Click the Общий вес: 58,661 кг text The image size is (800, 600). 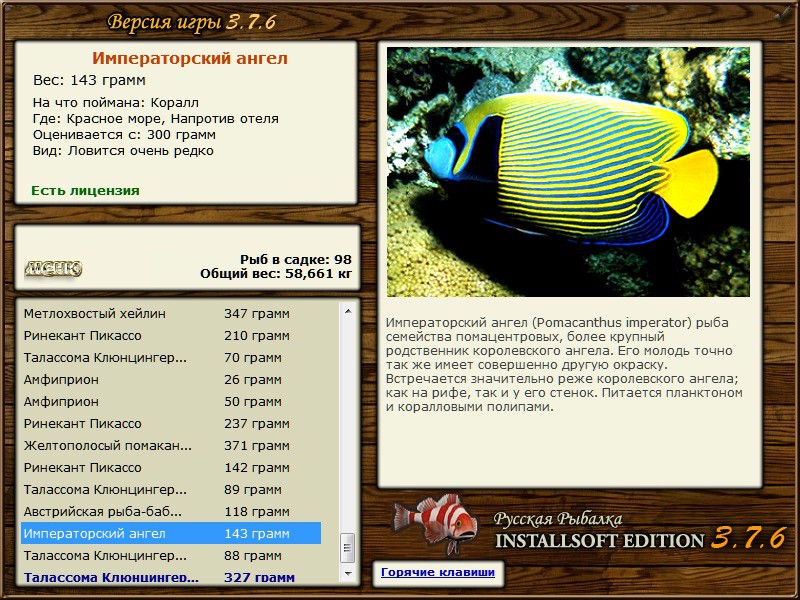pos(276,274)
